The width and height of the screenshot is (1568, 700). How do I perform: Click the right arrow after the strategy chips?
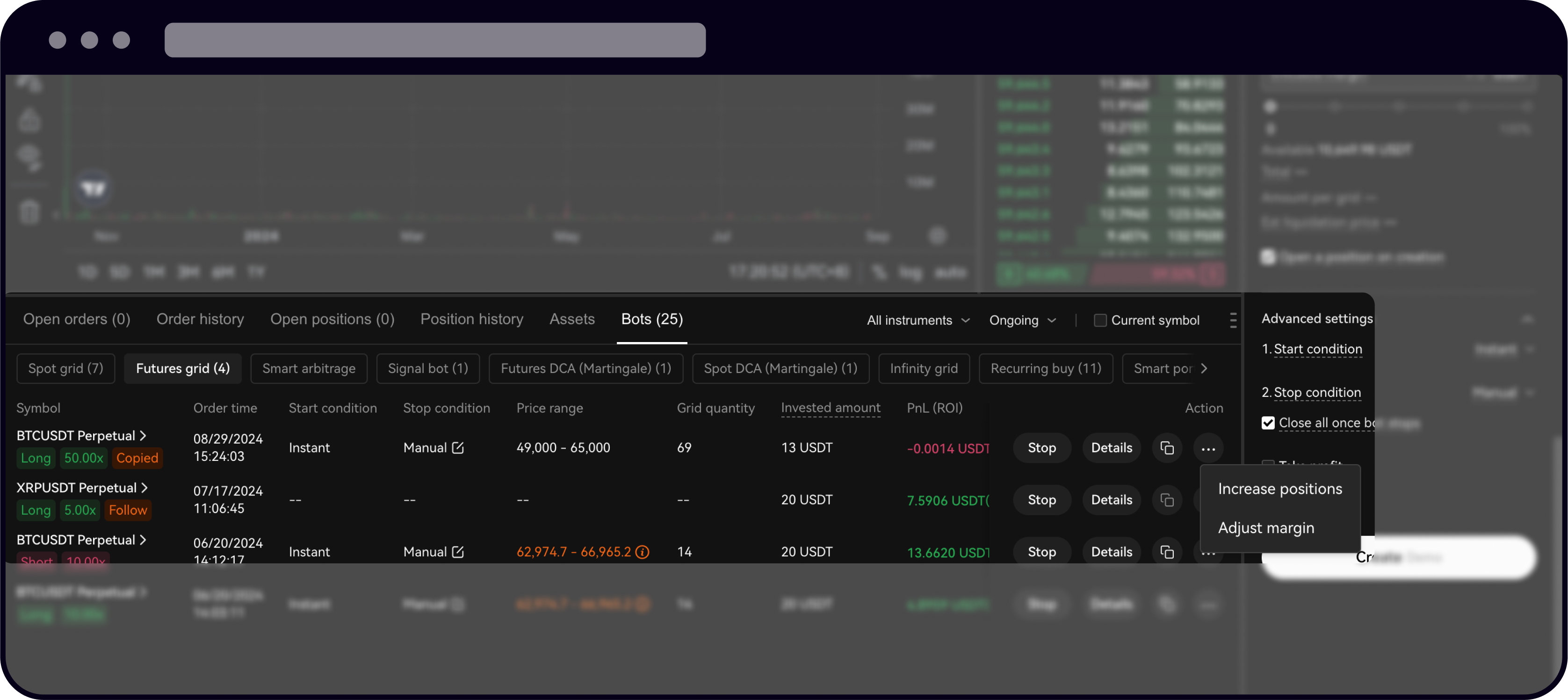tap(1204, 368)
